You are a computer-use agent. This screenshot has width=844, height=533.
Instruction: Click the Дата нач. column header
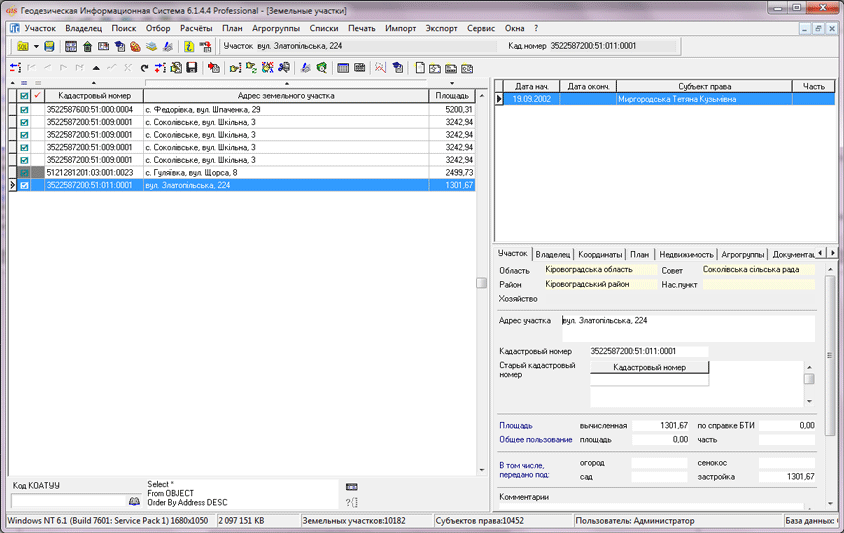(531, 86)
